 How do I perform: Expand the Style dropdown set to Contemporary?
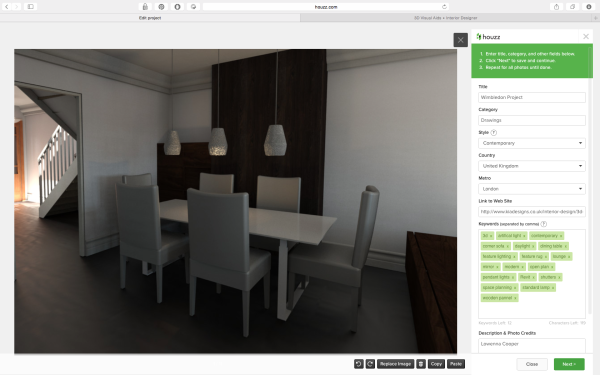click(x=532, y=143)
